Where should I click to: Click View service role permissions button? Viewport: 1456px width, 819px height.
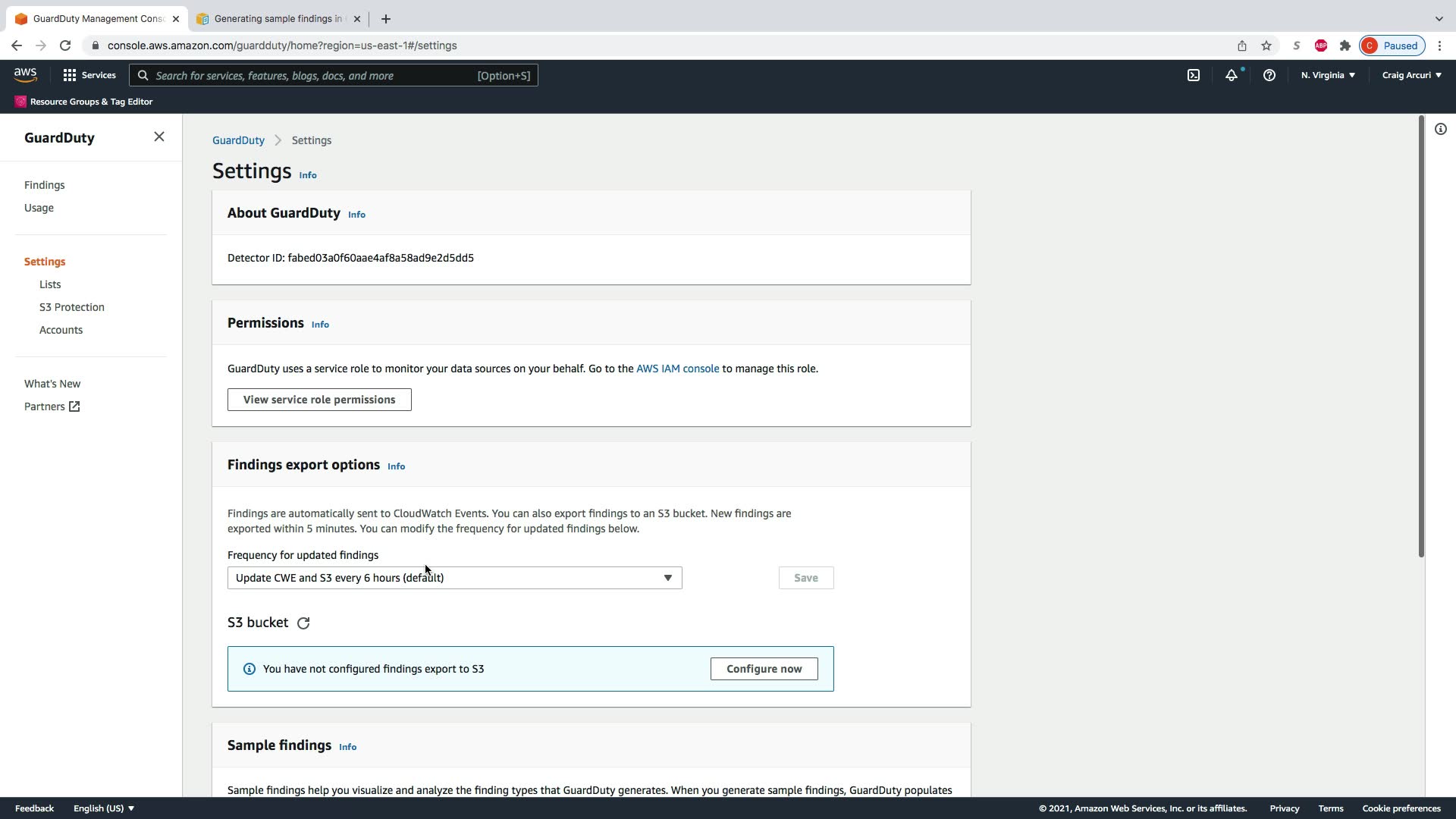coord(319,400)
